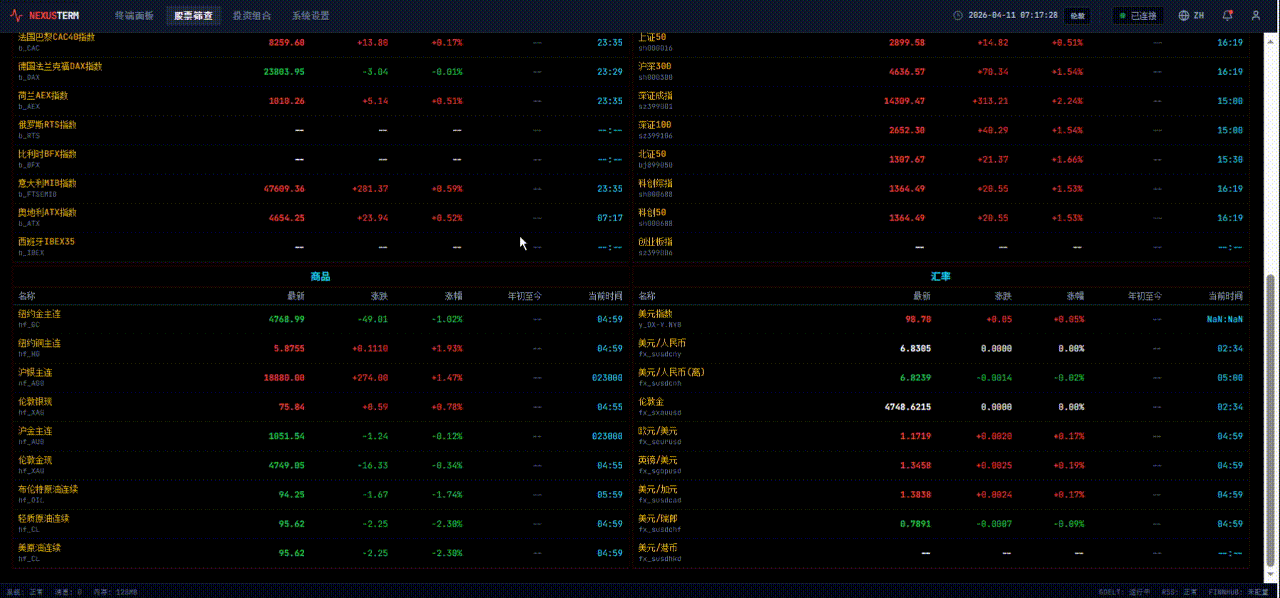Select the 股票筛查 tab

pyautogui.click(x=193, y=16)
